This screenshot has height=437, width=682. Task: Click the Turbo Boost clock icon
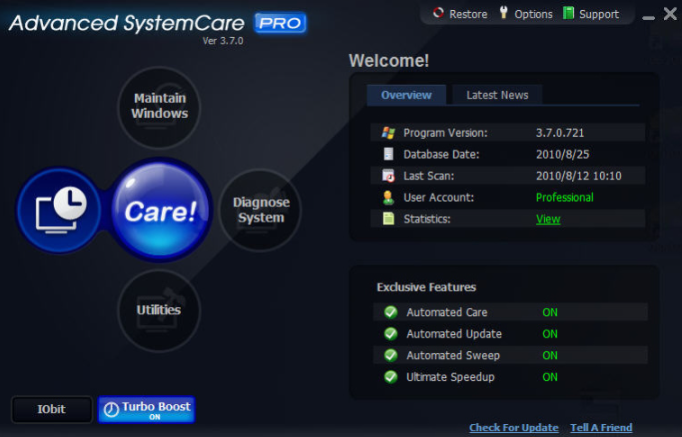[x=111, y=409]
